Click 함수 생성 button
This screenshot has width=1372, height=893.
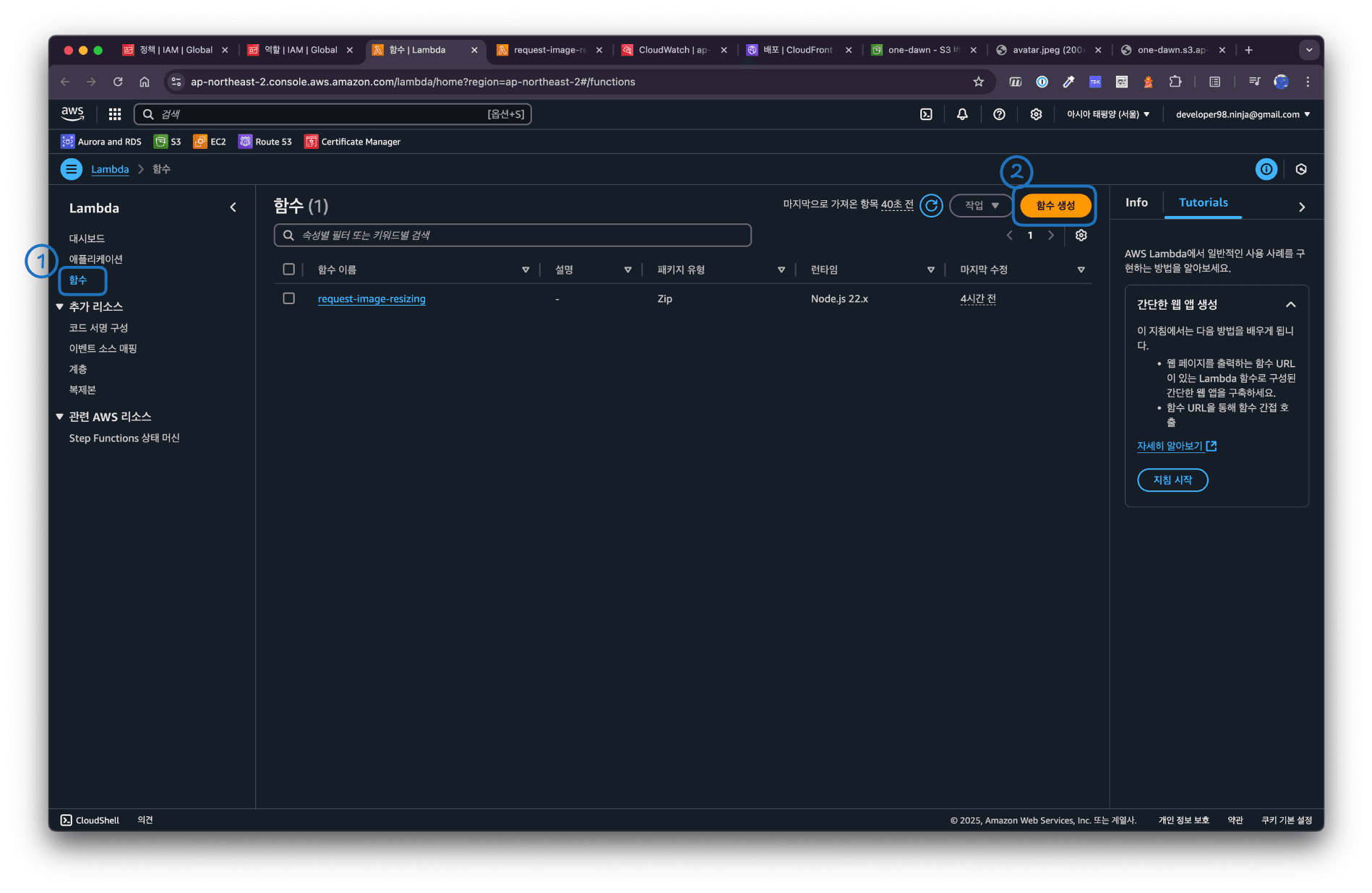click(x=1055, y=206)
